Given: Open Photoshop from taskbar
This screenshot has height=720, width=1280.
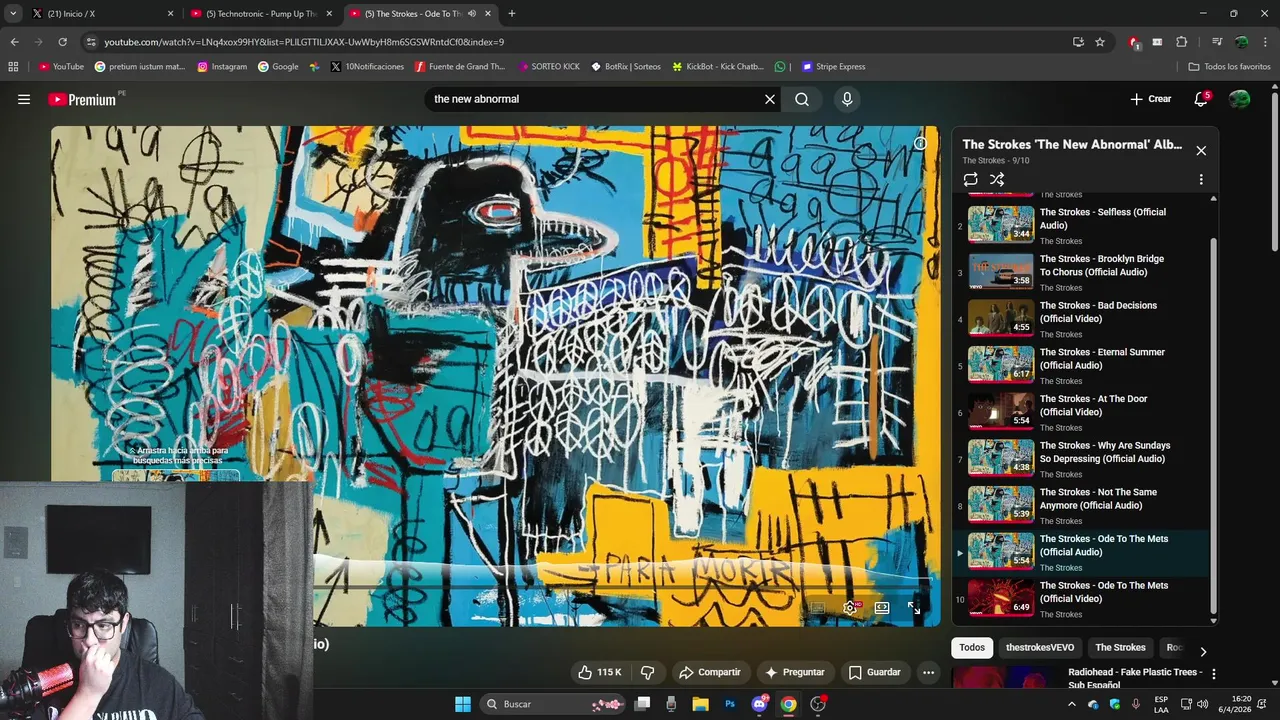Looking at the screenshot, I should point(730,704).
